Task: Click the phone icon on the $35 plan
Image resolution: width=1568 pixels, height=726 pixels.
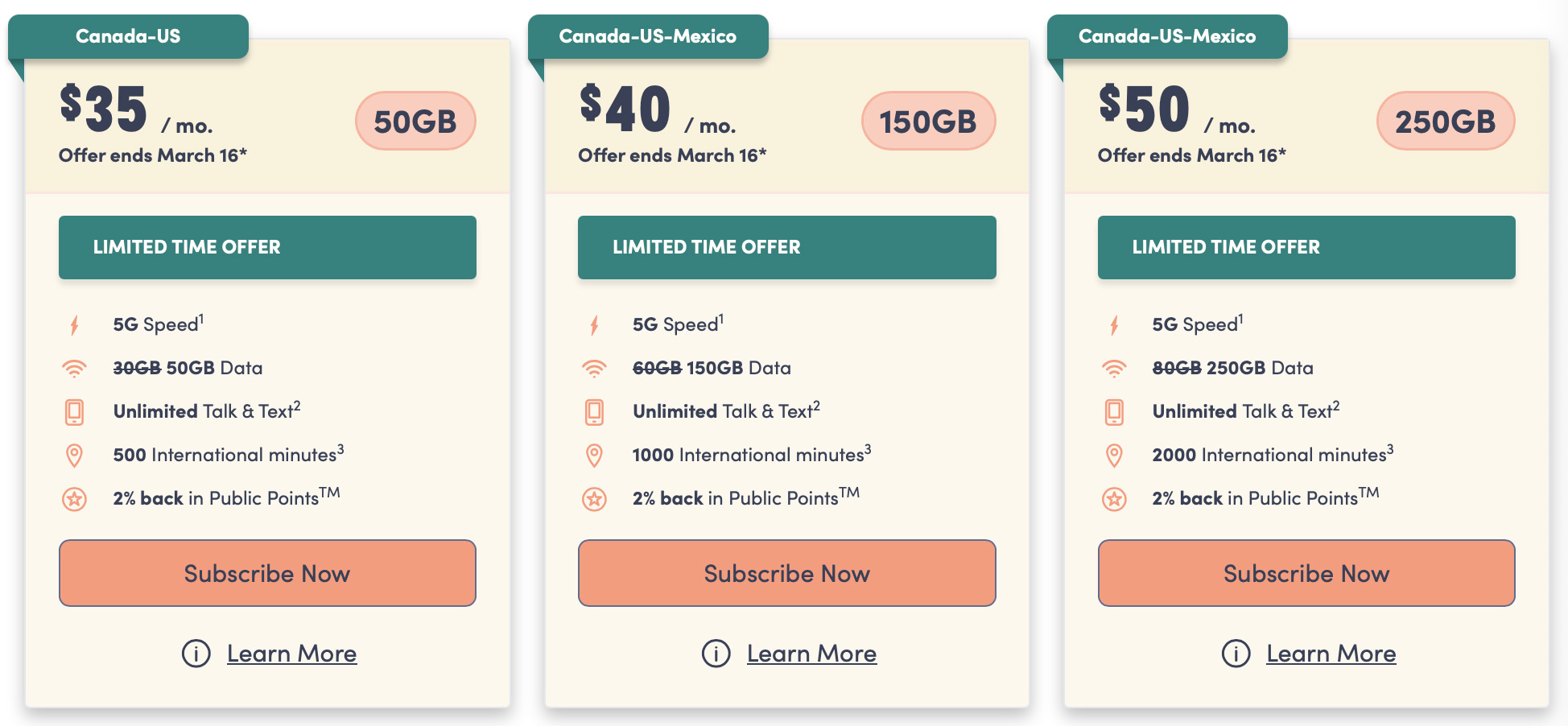Action: (x=75, y=411)
